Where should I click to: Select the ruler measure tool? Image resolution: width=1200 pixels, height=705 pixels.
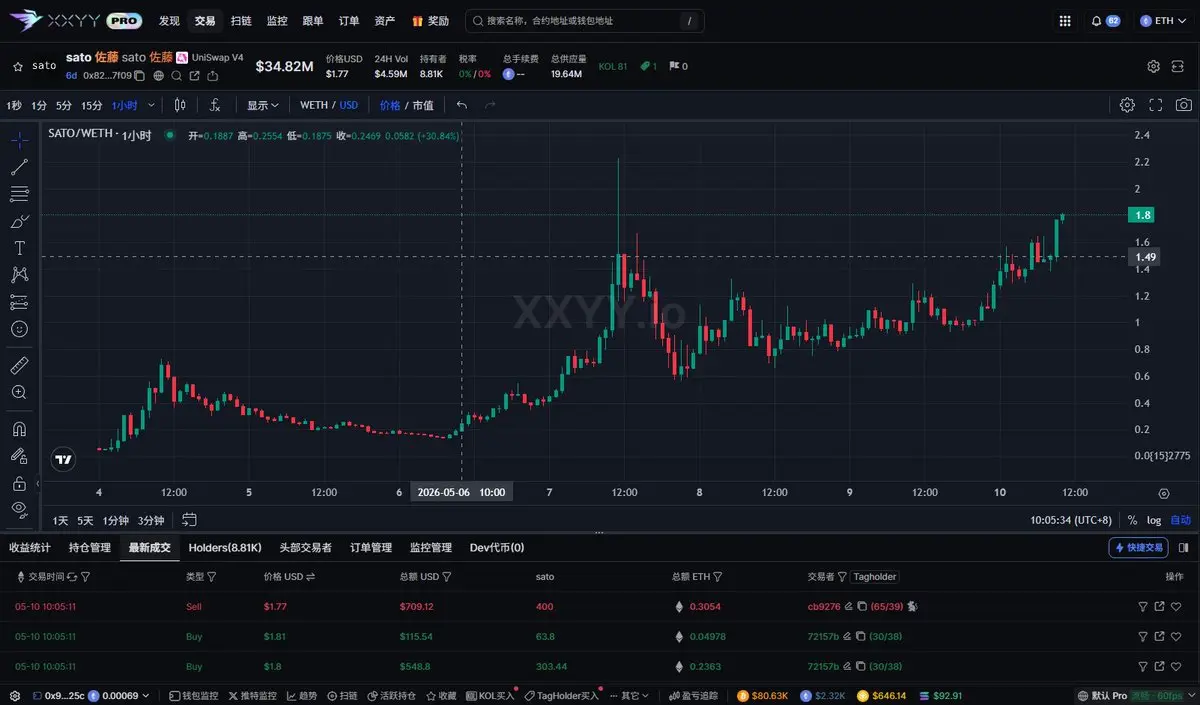pyautogui.click(x=19, y=365)
